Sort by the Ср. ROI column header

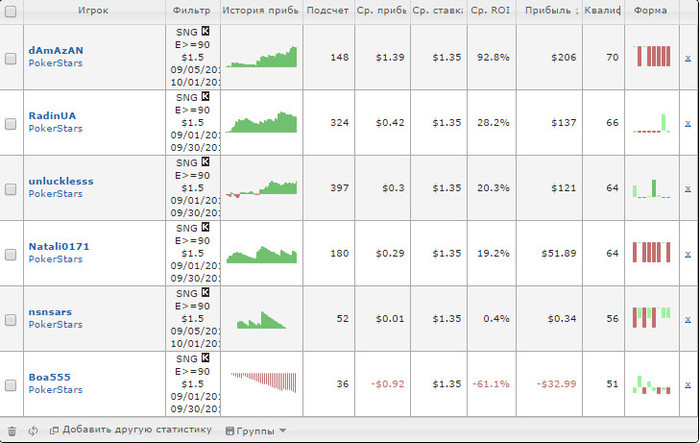(490, 10)
